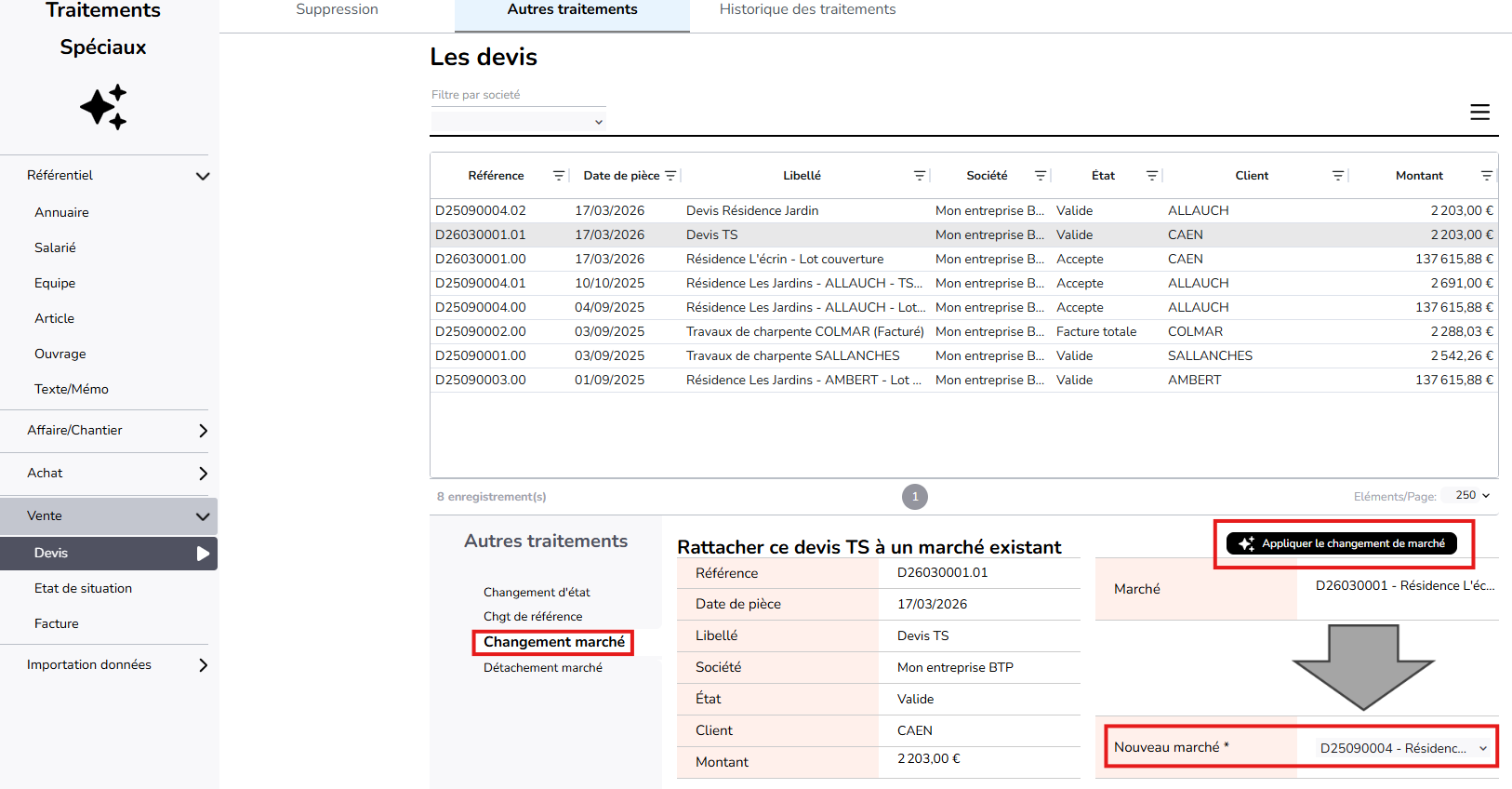Expand the Affaire/Chantier sidebar section
The image size is (1512, 789).
202,431
